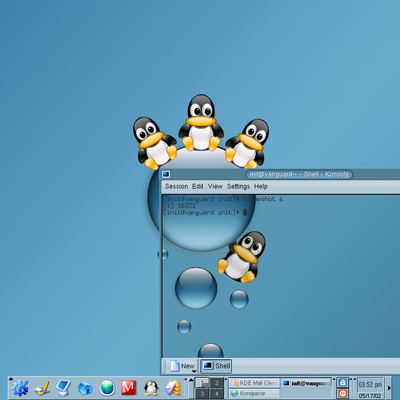Open Settings menu in Konsole
This screenshot has height=400, width=400.
tap(238, 186)
